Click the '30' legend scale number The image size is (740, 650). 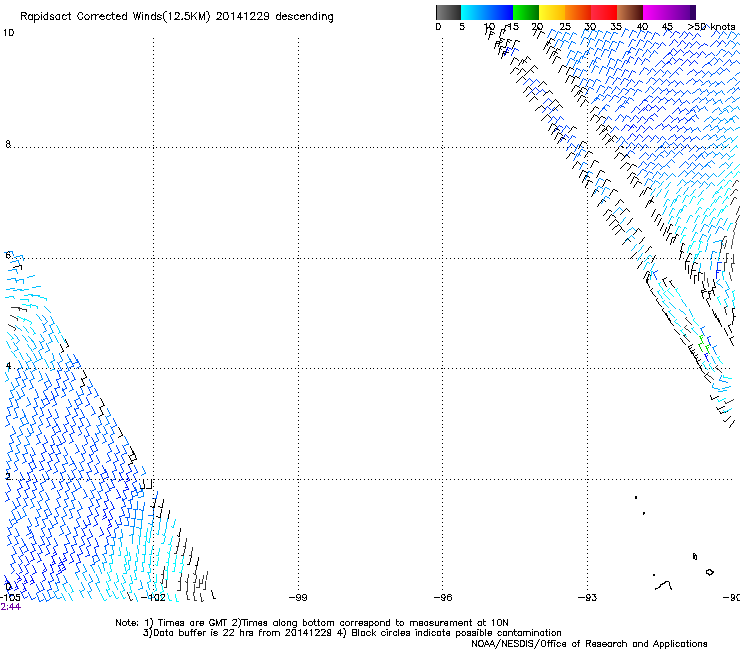point(590,27)
